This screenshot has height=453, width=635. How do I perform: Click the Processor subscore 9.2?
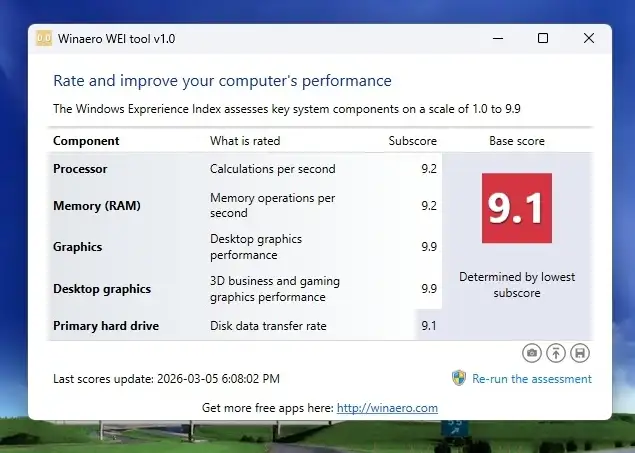(429, 169)
